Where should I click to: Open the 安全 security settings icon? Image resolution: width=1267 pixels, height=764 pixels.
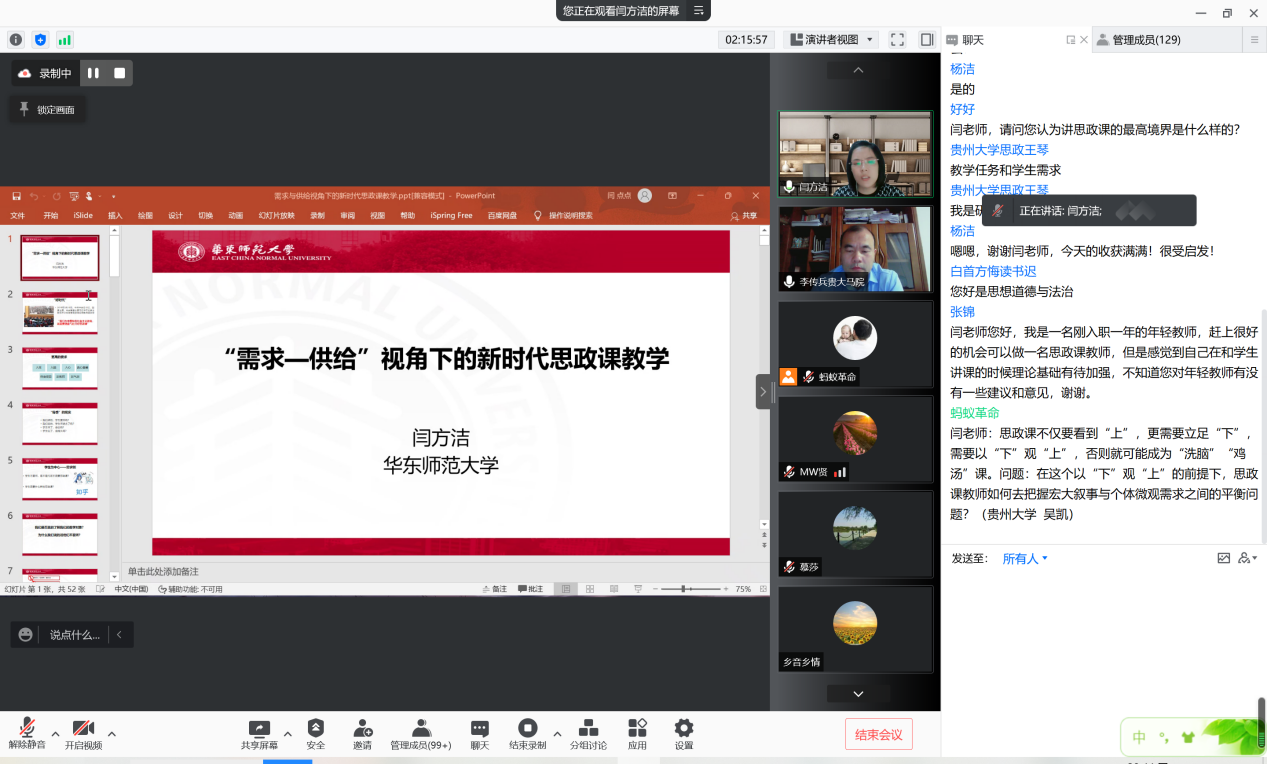click(x=316, y=729)
